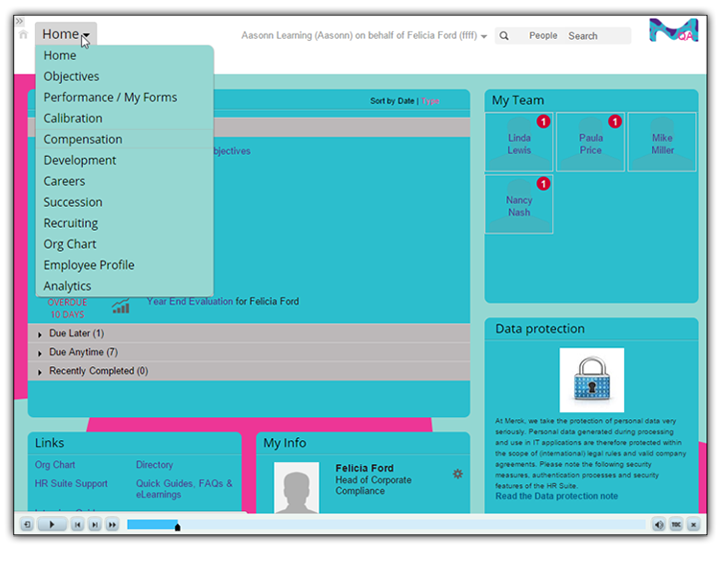
Task: Select Compensation from the Home menu
Action: click(x=83, y=139)
